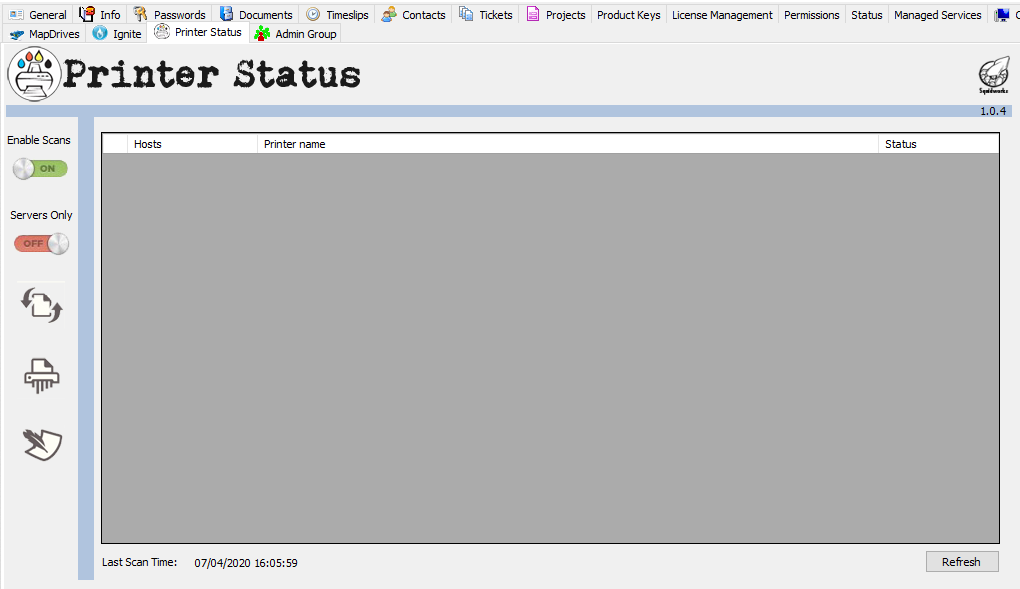Switch to the Tickets tab

[x=486, y=14]
